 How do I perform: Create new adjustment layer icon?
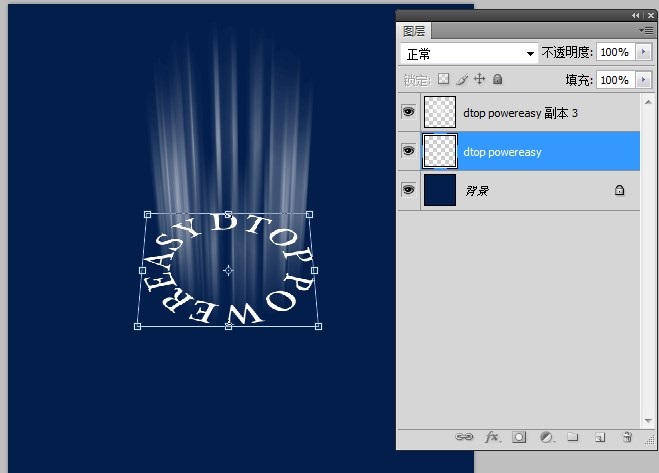point(546,437)
